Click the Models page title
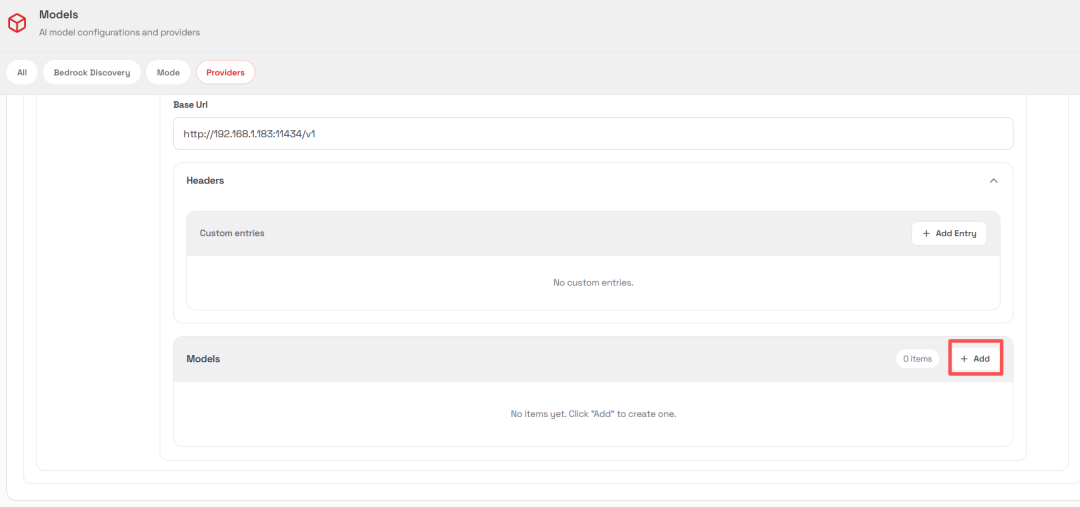 point(59,14)
